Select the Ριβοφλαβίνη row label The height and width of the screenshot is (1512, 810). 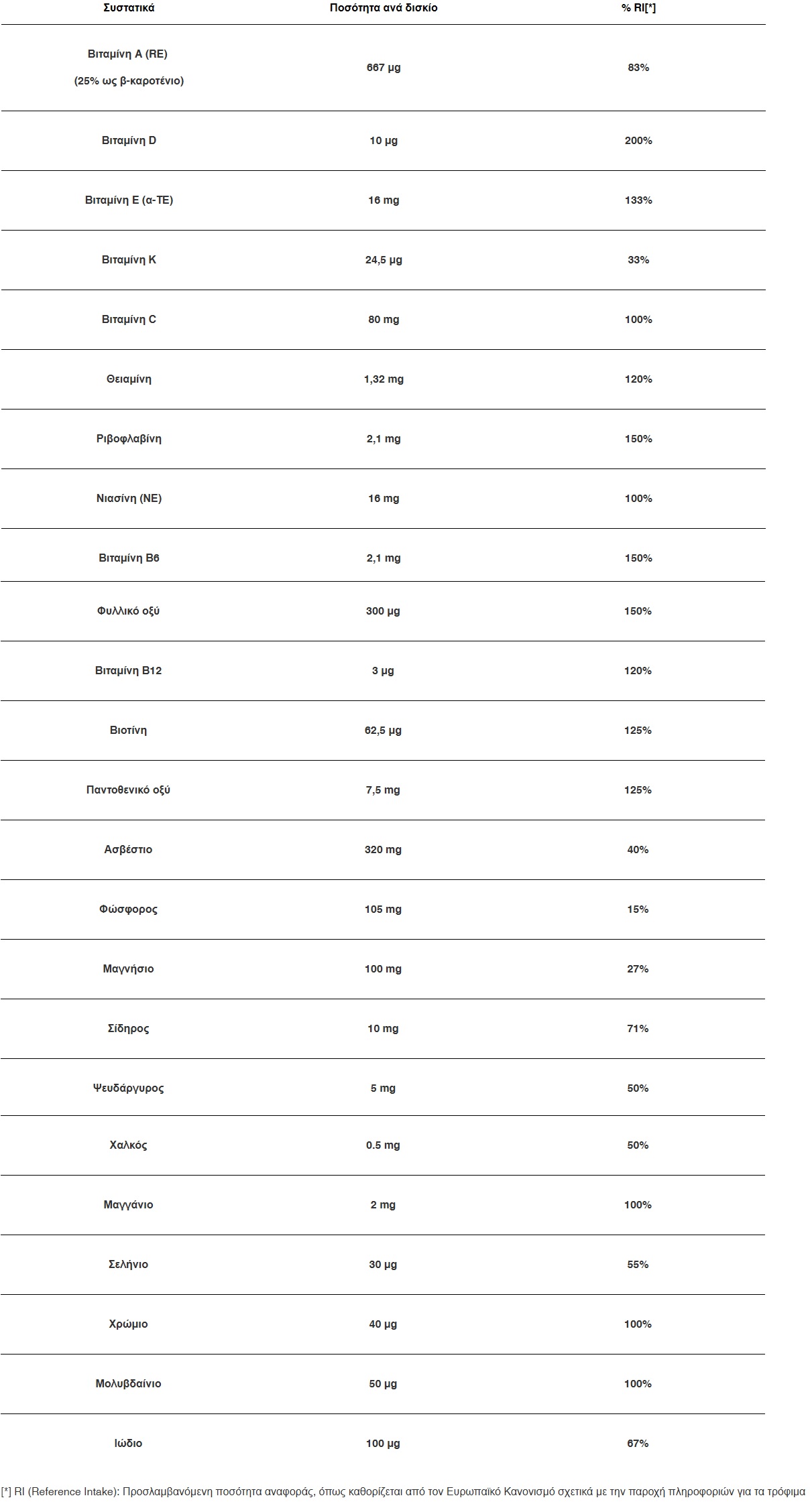129,438
